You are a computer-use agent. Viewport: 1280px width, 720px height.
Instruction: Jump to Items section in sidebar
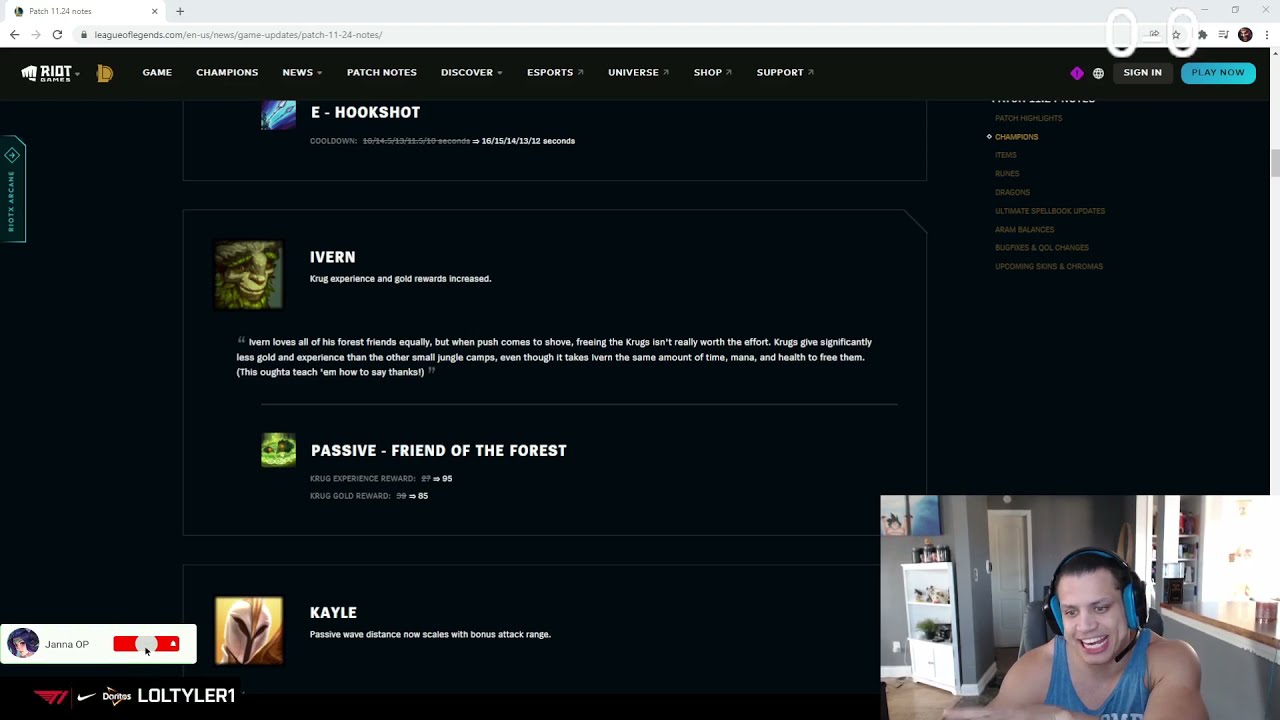[1005, 155]
